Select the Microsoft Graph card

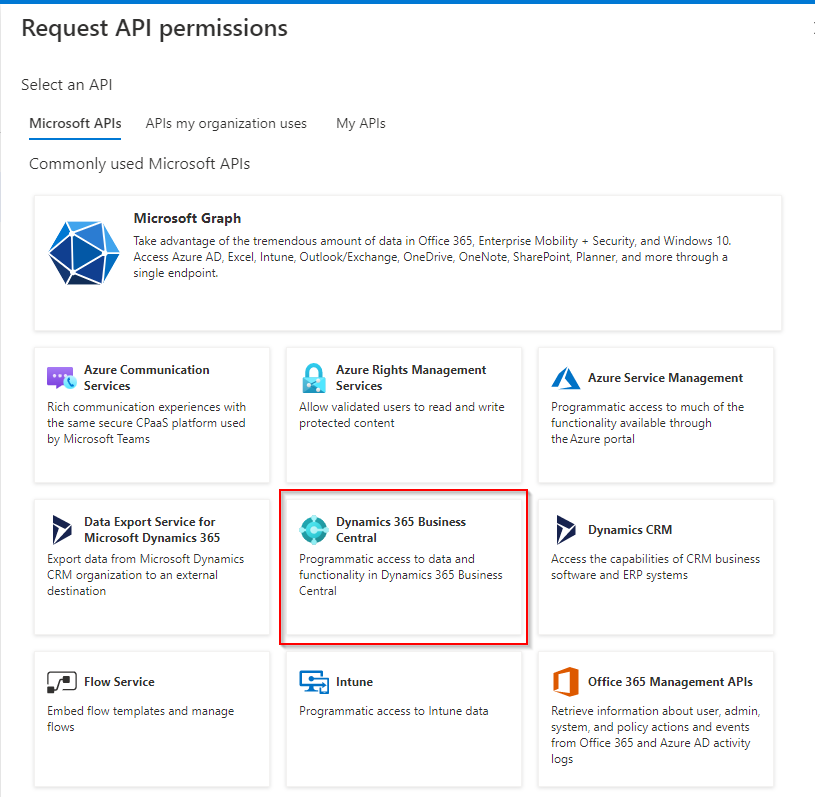407,263
